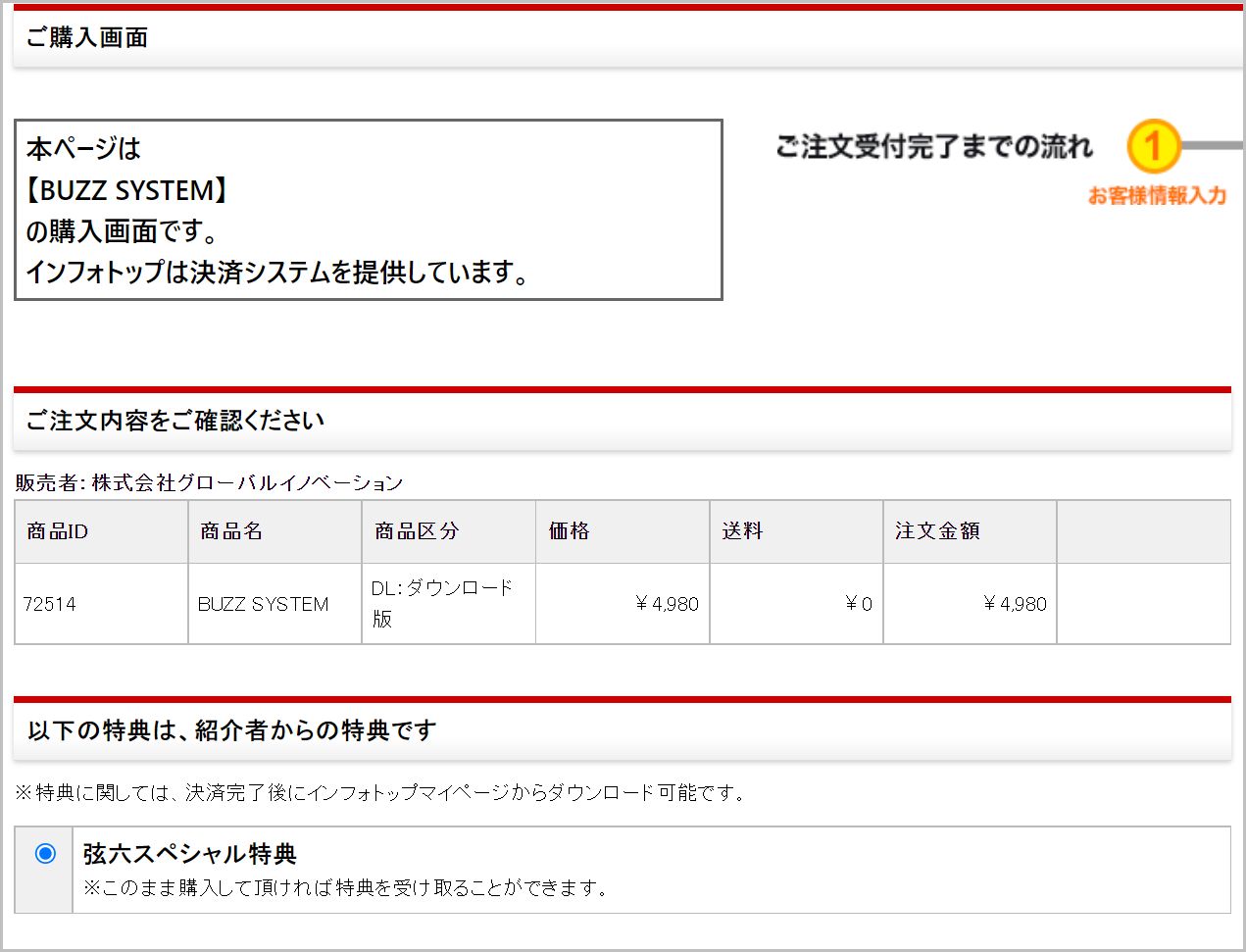Click the ご注文受付完了までの流れ heading

coord(933,146)
